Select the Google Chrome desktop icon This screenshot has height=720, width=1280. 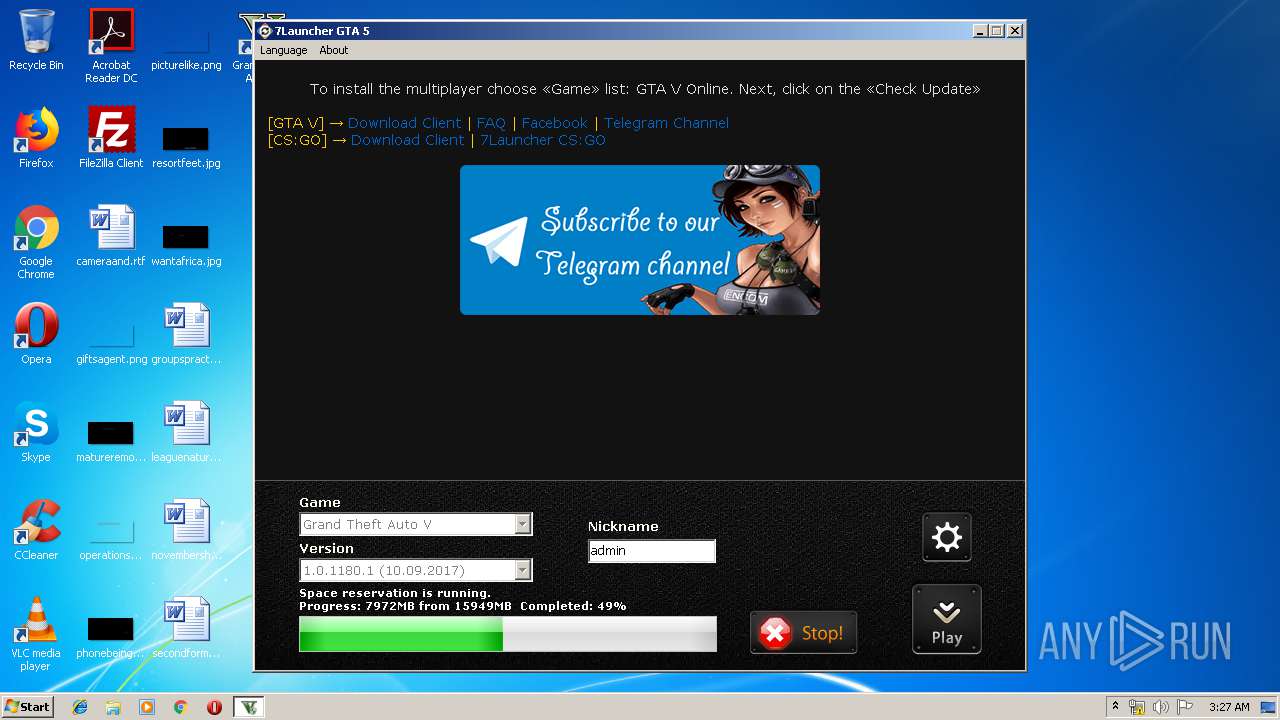36,242
